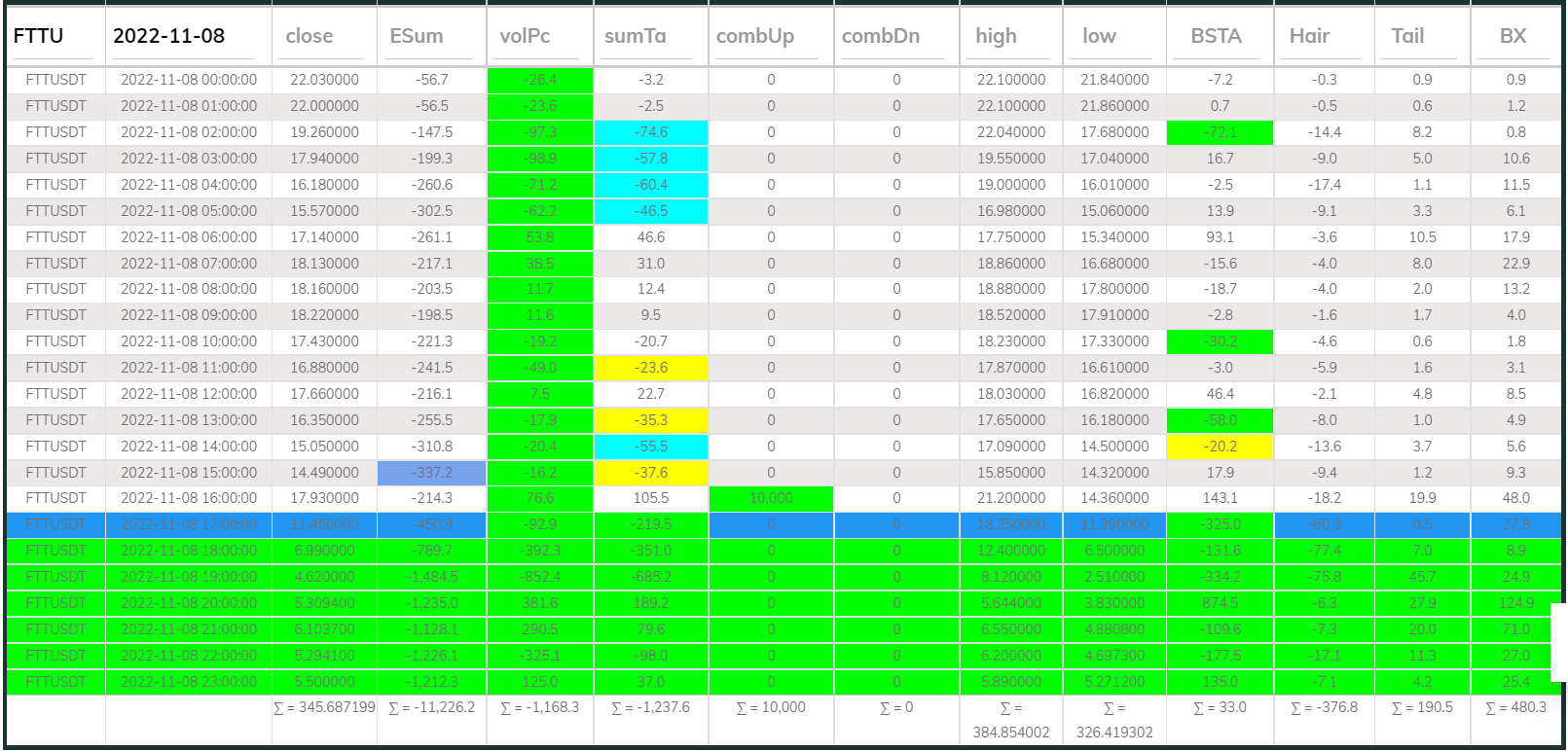
Task: Click the BSTA sum total 33.0
Action: (1221, 707)
